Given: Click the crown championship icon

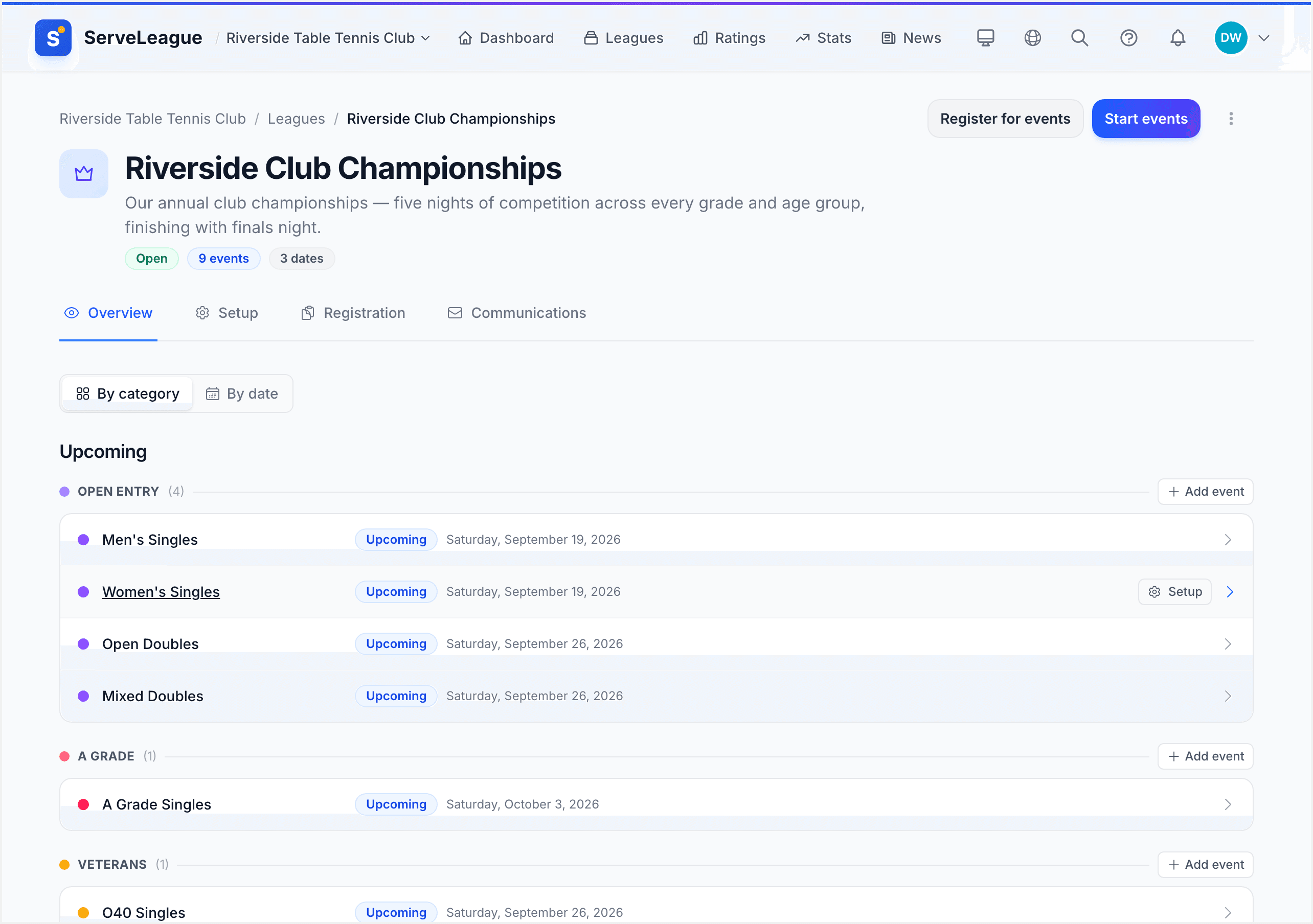Looking at the screenshot, I should click(83, 173).
